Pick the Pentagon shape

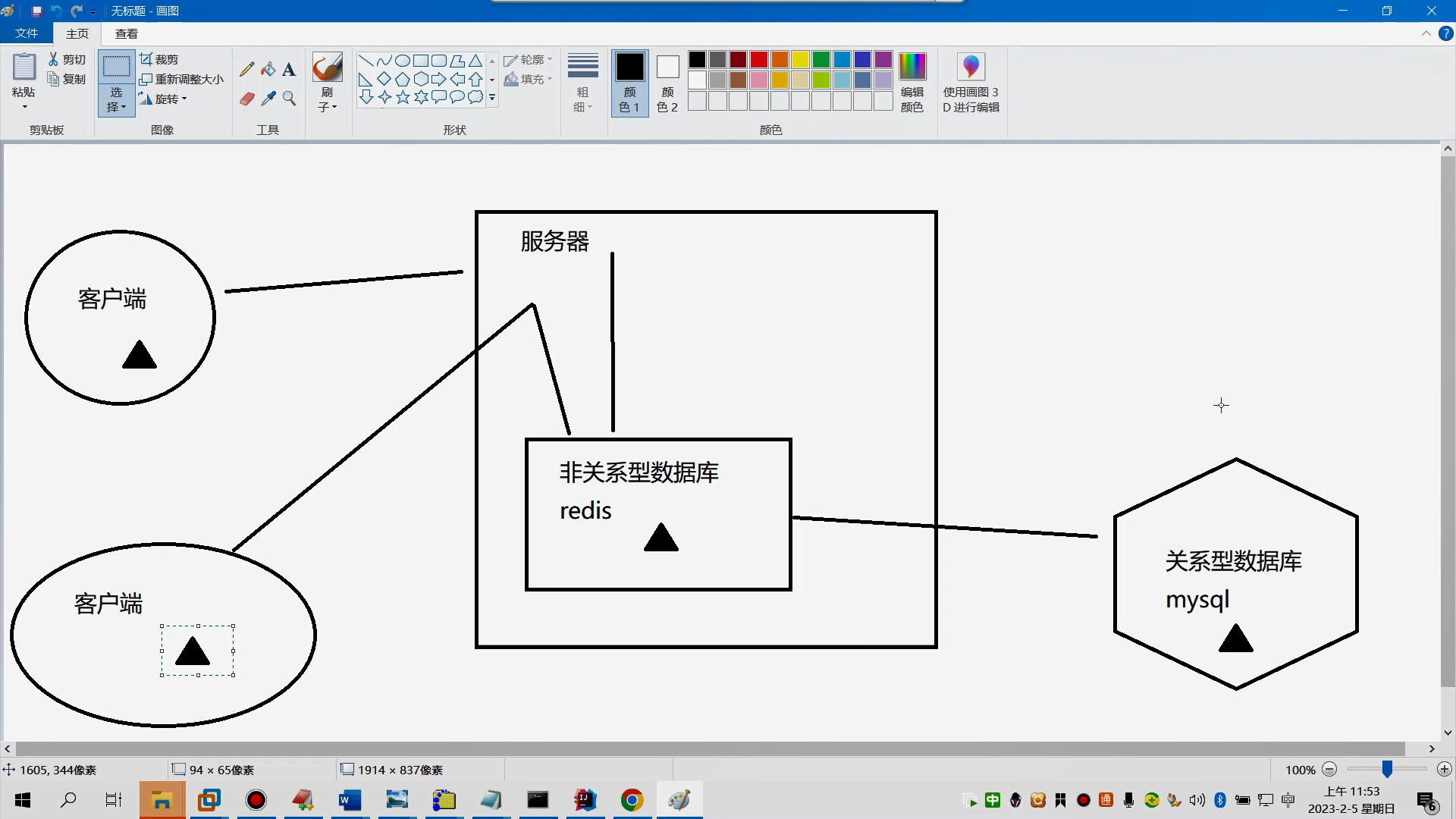pos(403,79)
